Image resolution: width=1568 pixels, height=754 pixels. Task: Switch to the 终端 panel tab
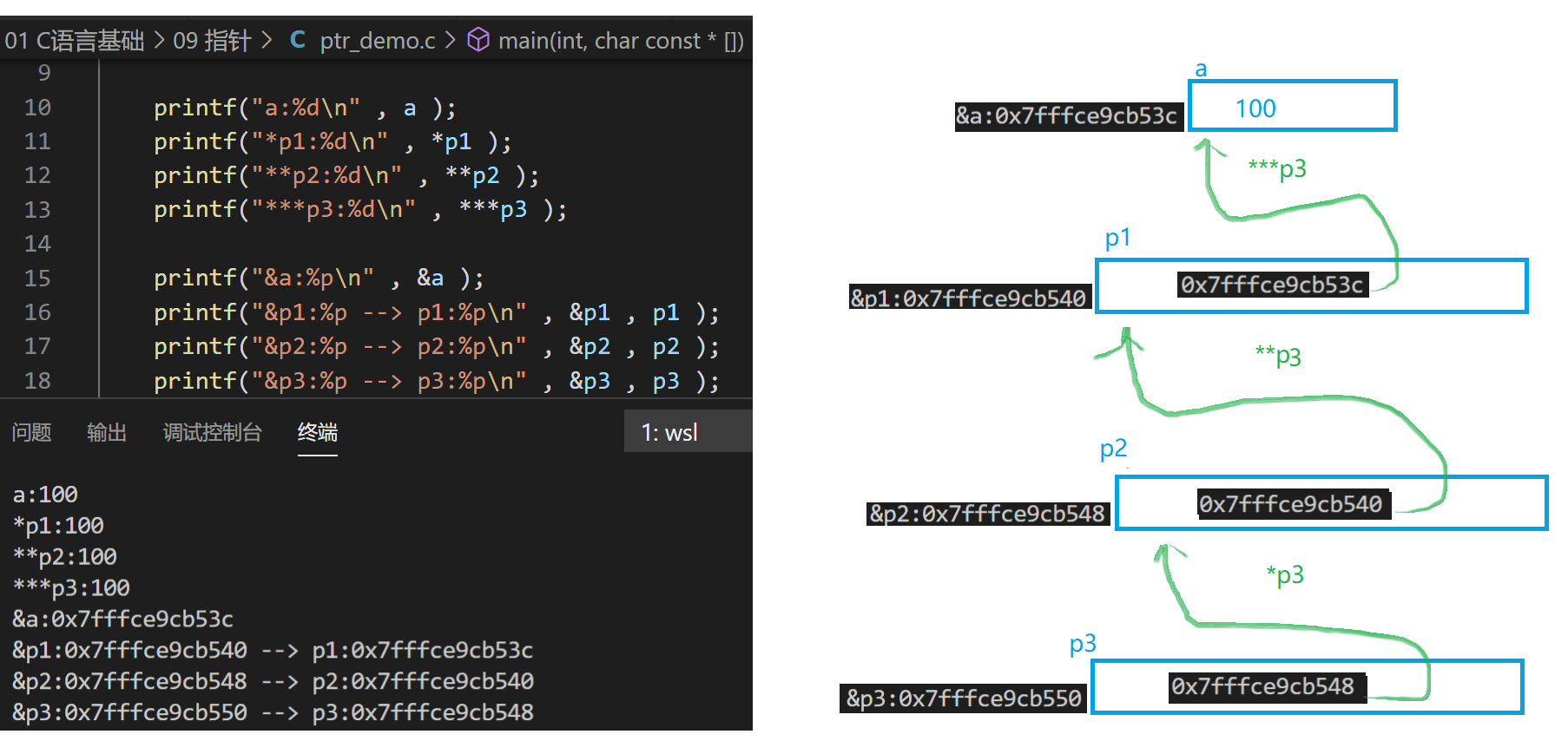318,432
